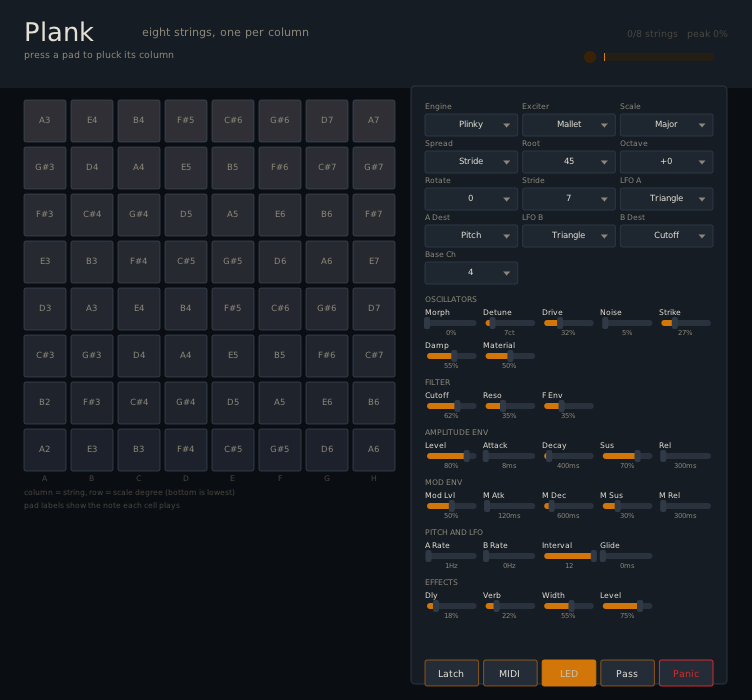Click the Detune slider track
The width and height of the screenshot is (752, 700).
click(x=509, y=323)
